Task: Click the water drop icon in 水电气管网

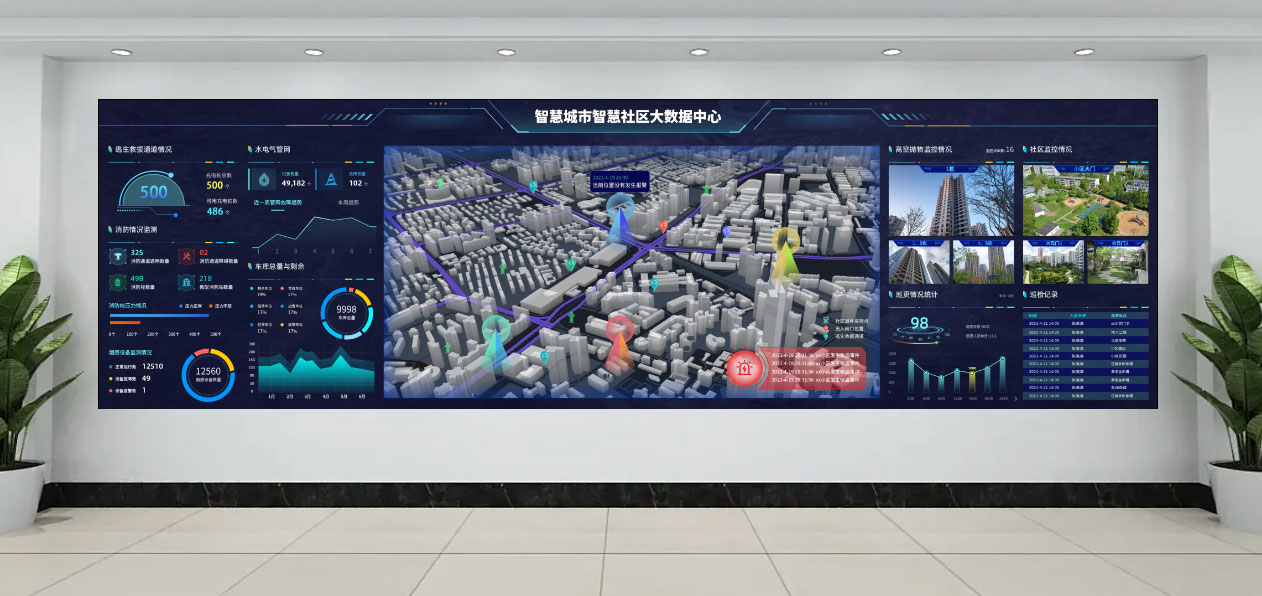Action: [x=264, y=179]
